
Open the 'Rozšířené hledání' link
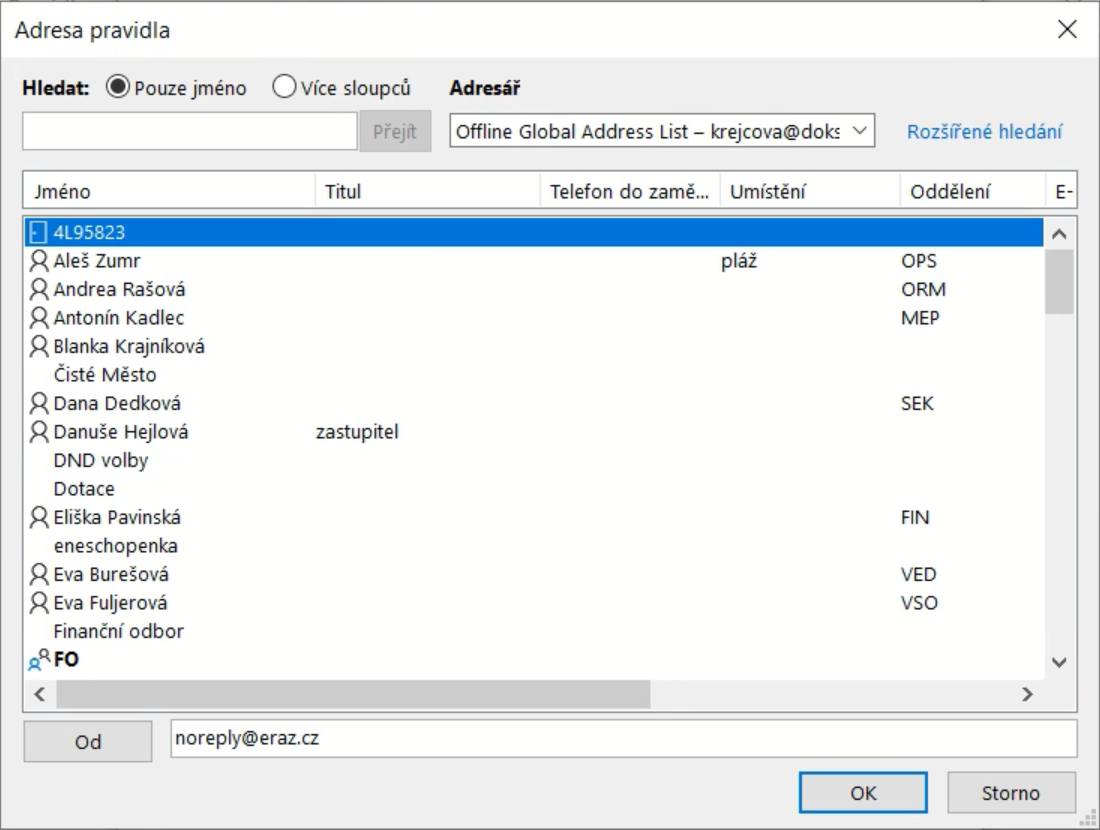(x=984, y=132)
